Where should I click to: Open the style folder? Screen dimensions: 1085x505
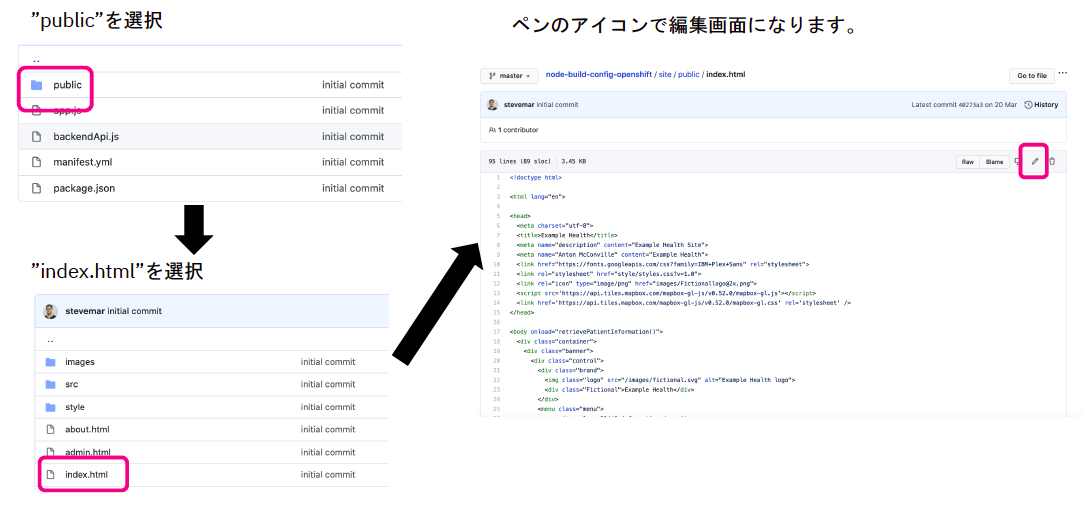(x=75, y=407)
